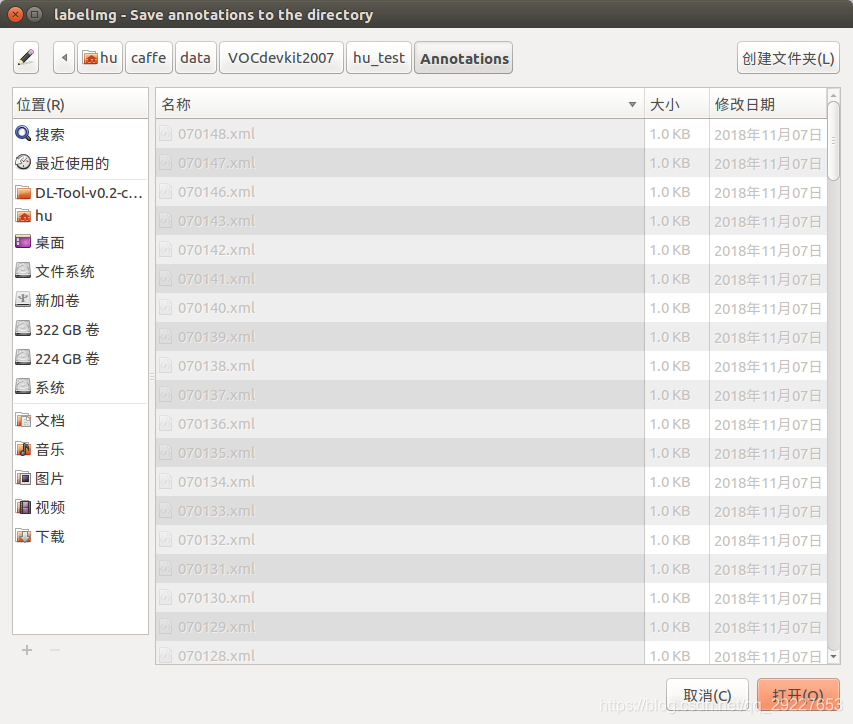Click the scrollbar up arrow
Screen dimensions: 853x724
tap(833, 95)
